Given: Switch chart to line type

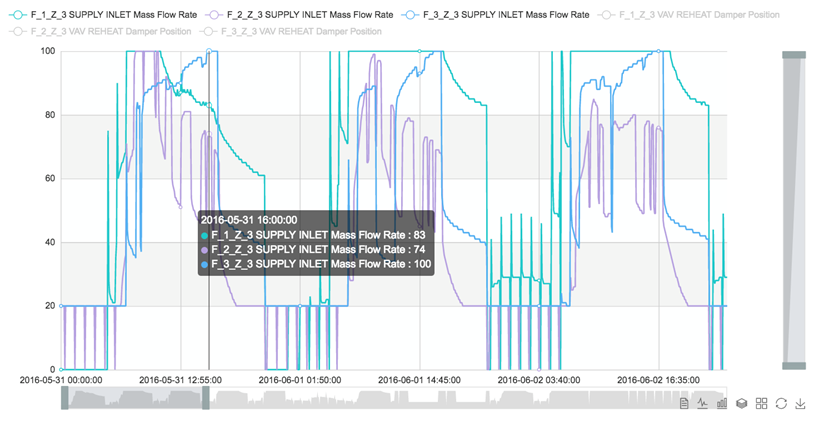Looking at the screenshot, I should click(703, 403).
